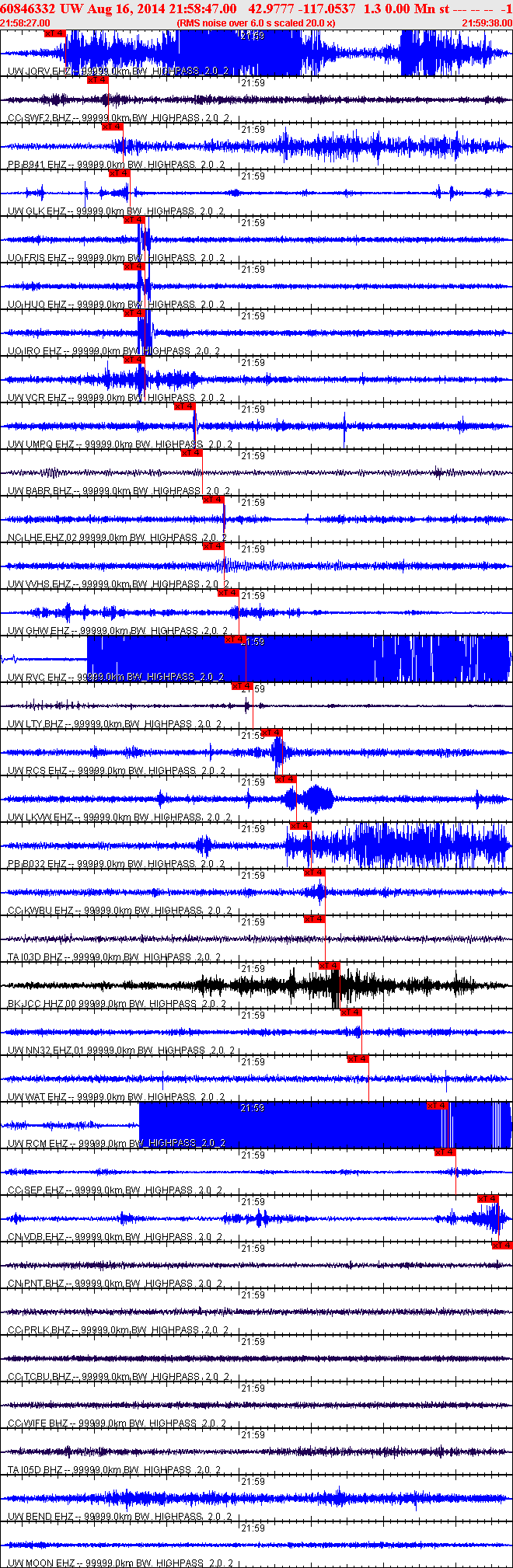The image size is (513, 1568).
Task: Click the CN PNT BHZ station label
Action: click(x=116, y=1283)
